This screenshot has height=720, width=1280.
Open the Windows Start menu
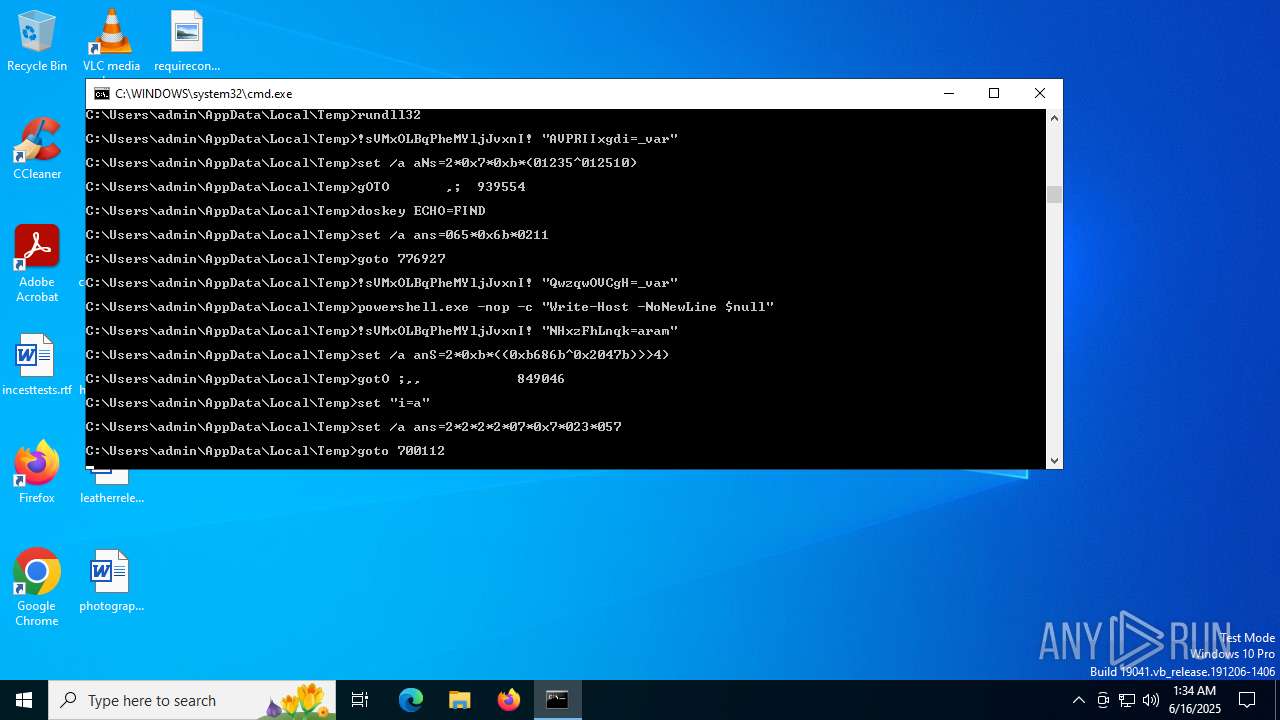coord(24,700)
